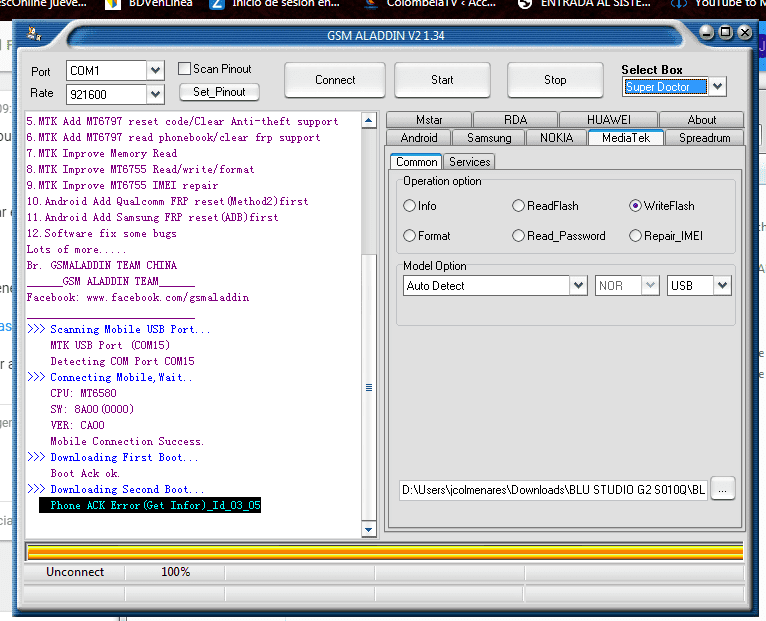Image resolution: width=766 pixels, height=621 pixels.
Task: Select the ReadFlash operation option
Action: (518, 206)
